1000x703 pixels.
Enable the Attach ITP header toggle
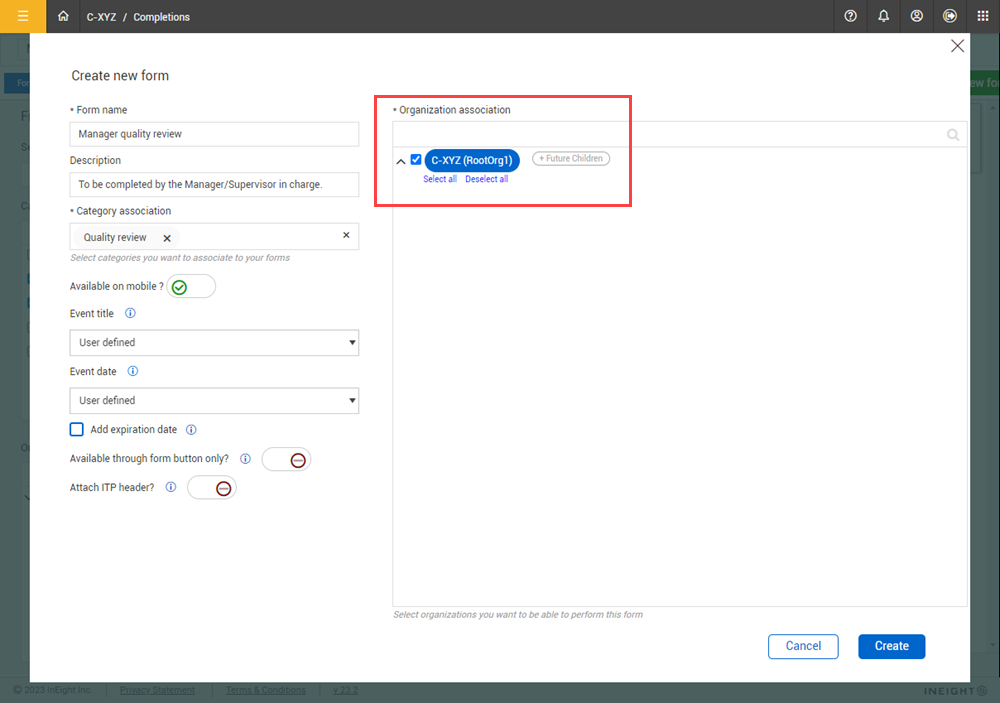pos(212,488)
